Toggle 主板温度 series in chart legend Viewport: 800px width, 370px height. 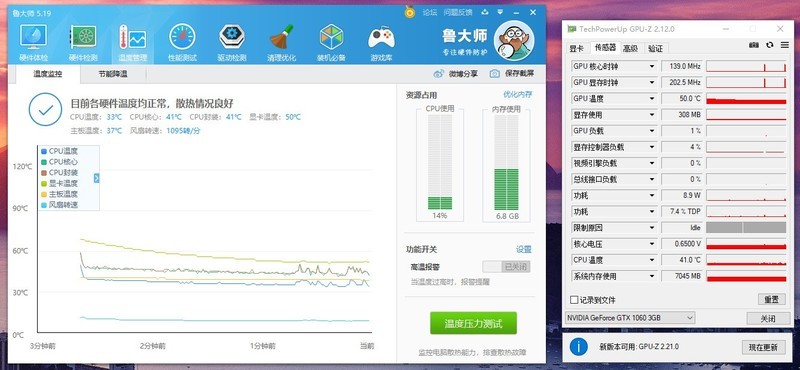click(x=59, y=194)
